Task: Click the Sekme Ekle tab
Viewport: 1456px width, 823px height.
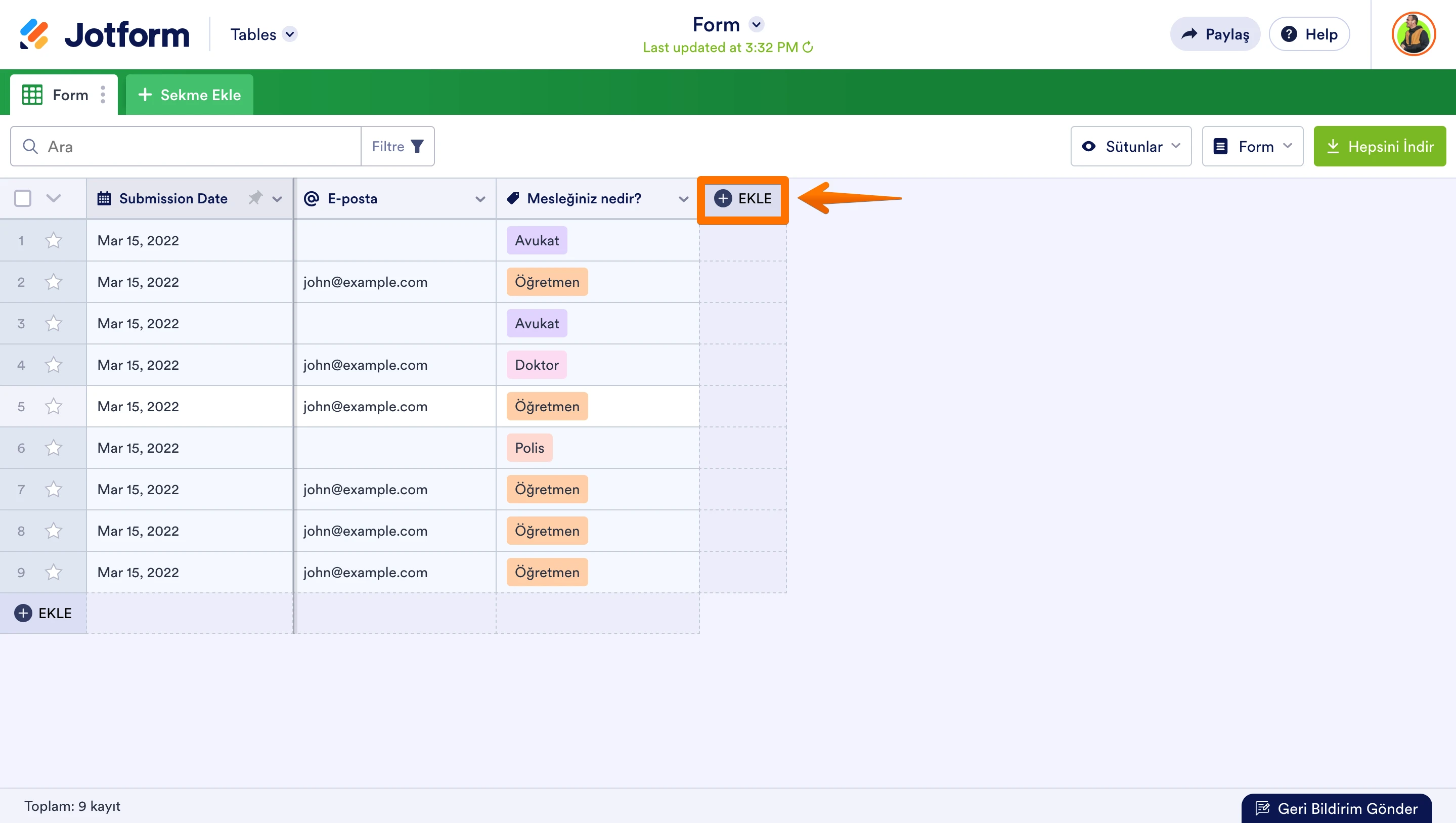Action: 189,95
